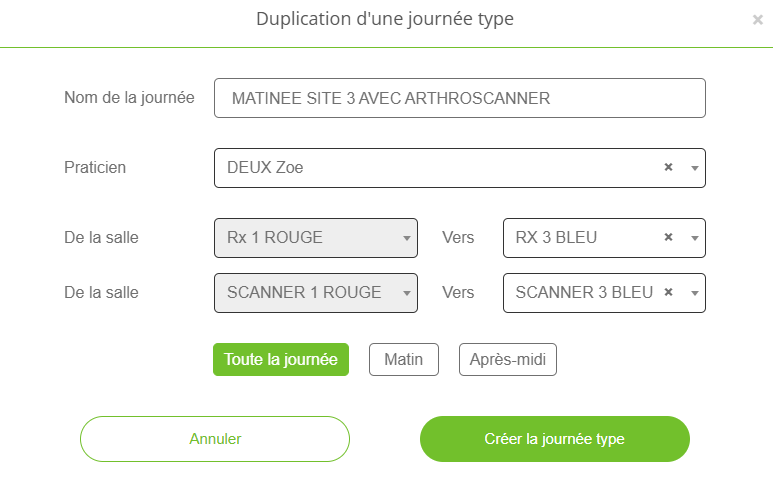This screenshot has width=773, height=479.
Task: Click the Annuler button
Action: [215, 439]
